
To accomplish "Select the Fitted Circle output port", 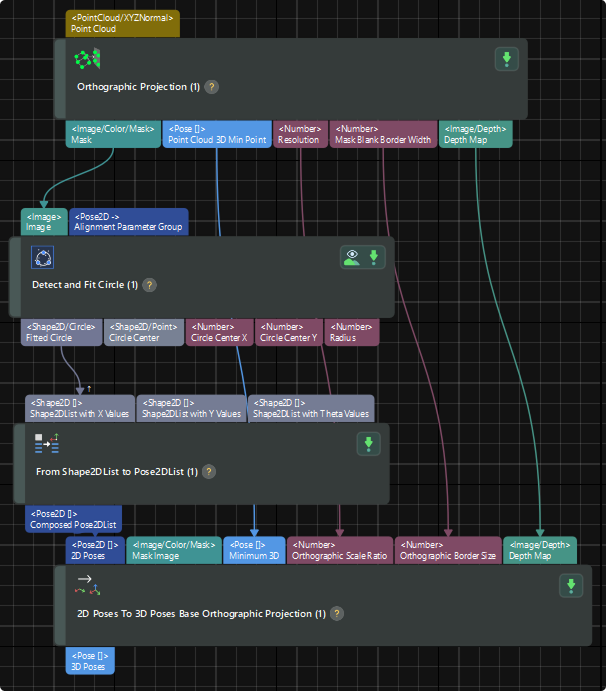I will click(x=61, y=332).
